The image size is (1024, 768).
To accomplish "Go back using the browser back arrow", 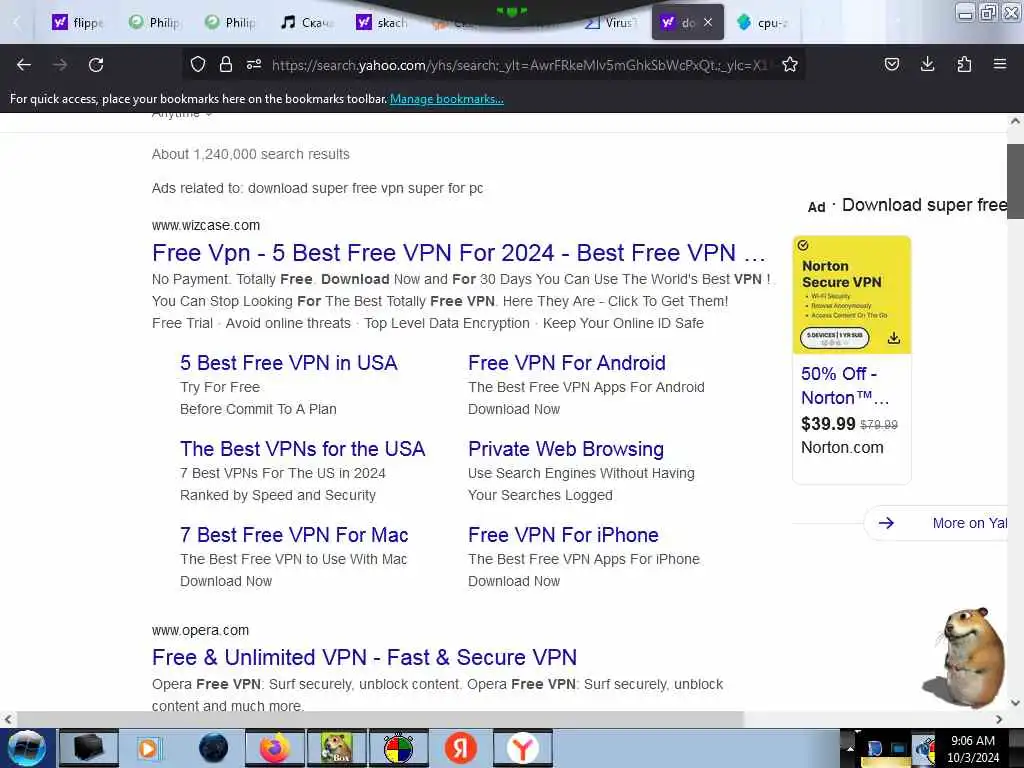I will click(x=24, y=65).
